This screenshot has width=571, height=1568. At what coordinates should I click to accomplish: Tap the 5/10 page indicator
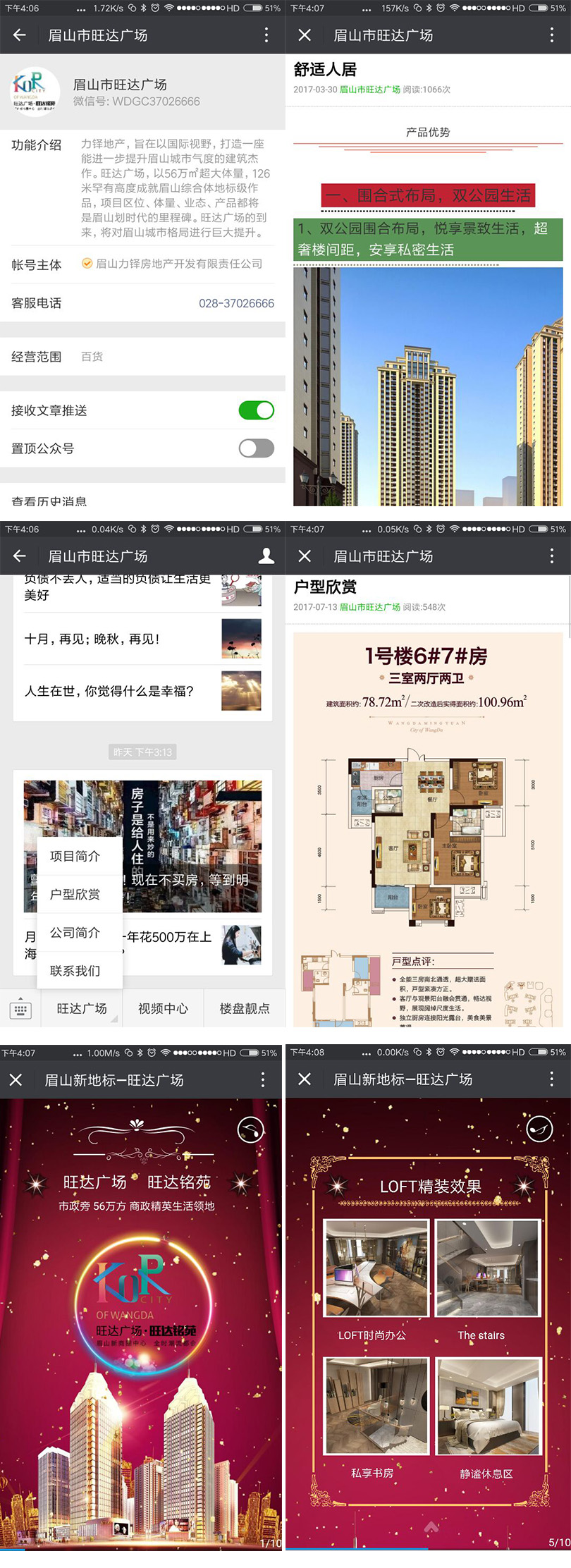point(559,1543)
